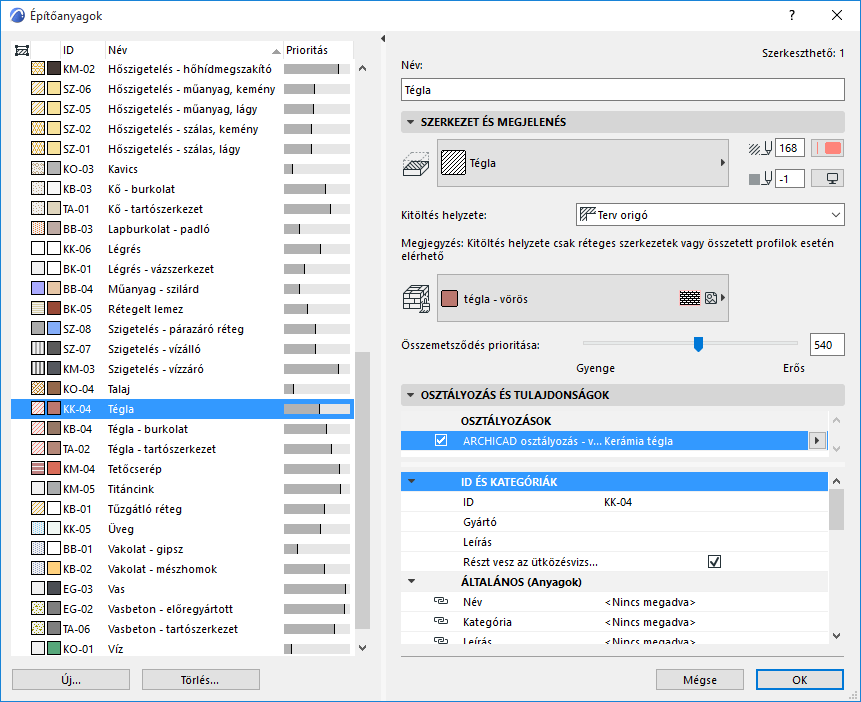Click the Név text field containing Tégla
The image size is (861, 702).
623,90
